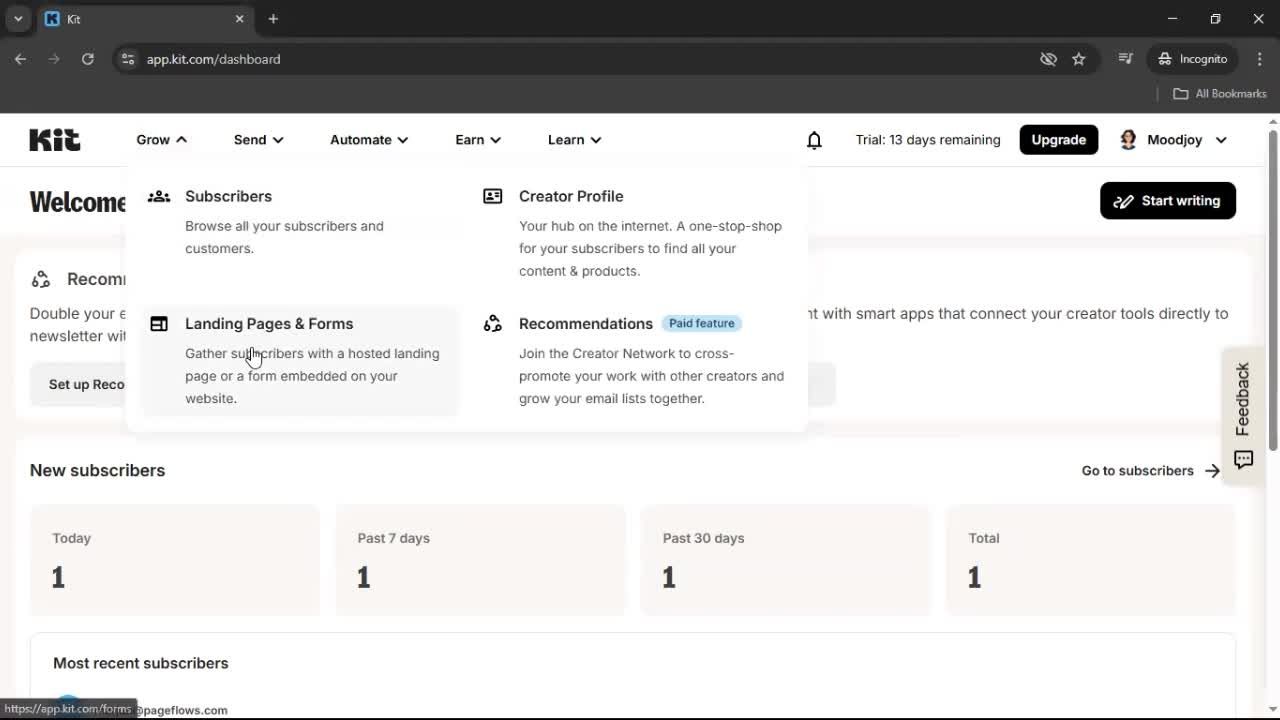Open the Earn menu
Screen dimensions: 1280x720
tap(477, 140)
